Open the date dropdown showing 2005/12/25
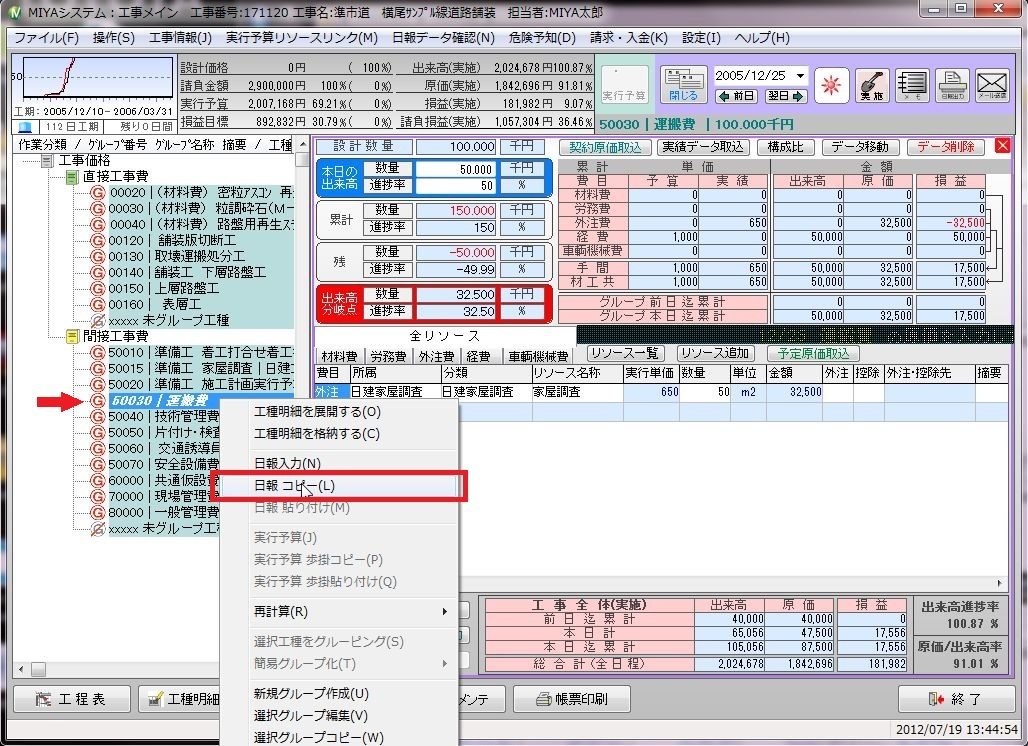 coord(801,76)
